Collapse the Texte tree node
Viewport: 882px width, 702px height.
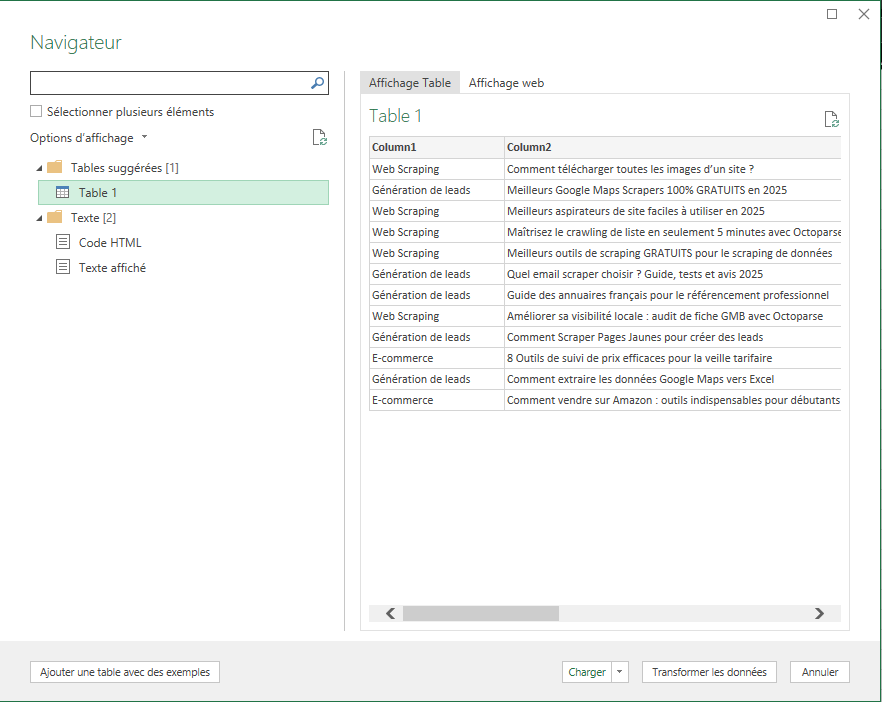[37, 217]
